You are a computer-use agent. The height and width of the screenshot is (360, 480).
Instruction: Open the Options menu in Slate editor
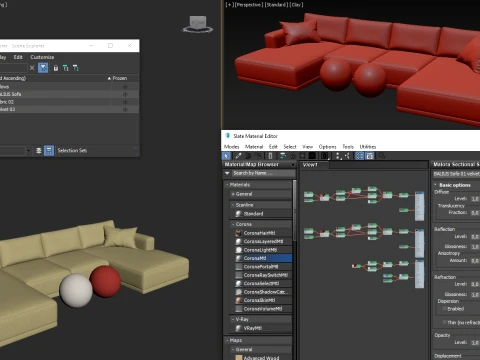click(327, 147)
